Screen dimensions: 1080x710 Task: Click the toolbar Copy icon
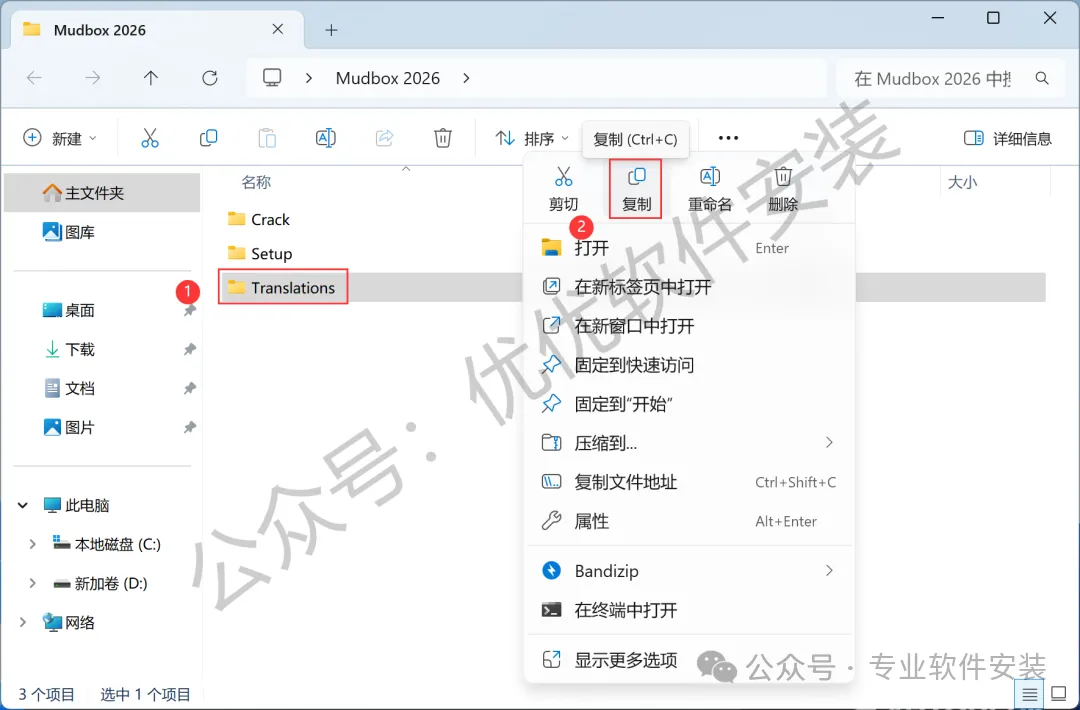208,138
